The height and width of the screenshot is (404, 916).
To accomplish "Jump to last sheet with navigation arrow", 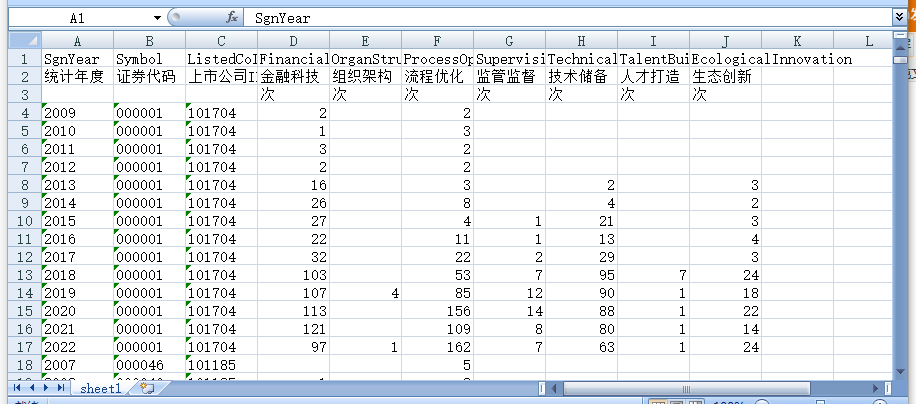I will coord(60,388).
